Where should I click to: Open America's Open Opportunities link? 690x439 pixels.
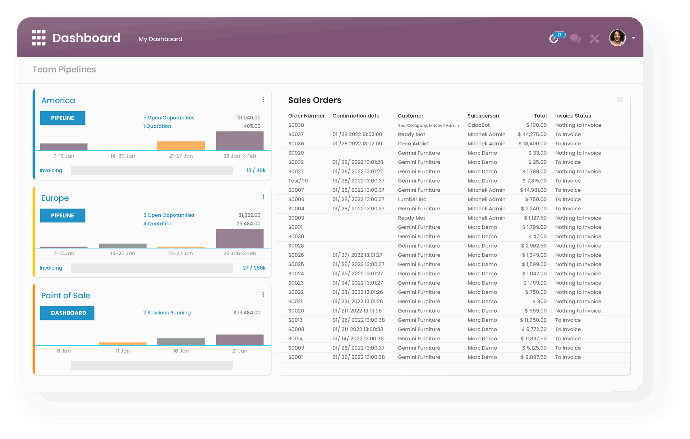pos(169,118)
